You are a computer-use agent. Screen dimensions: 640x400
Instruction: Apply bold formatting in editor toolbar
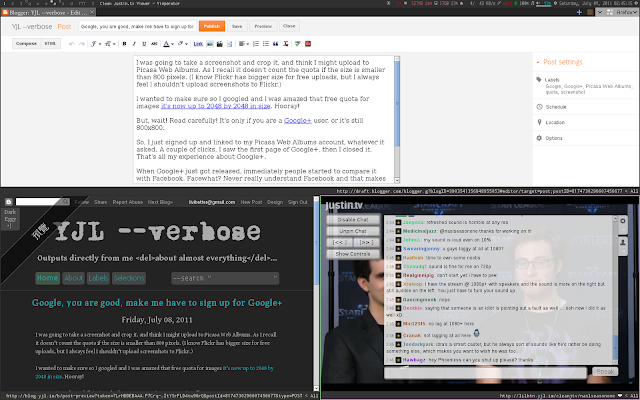[124, 44]
